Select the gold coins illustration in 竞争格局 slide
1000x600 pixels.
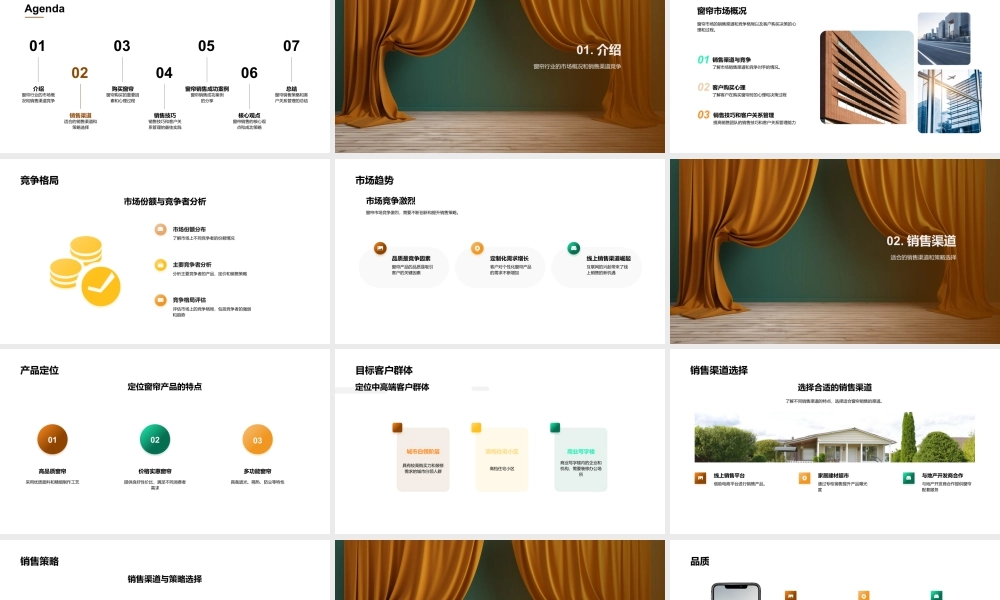click(85, 271)
